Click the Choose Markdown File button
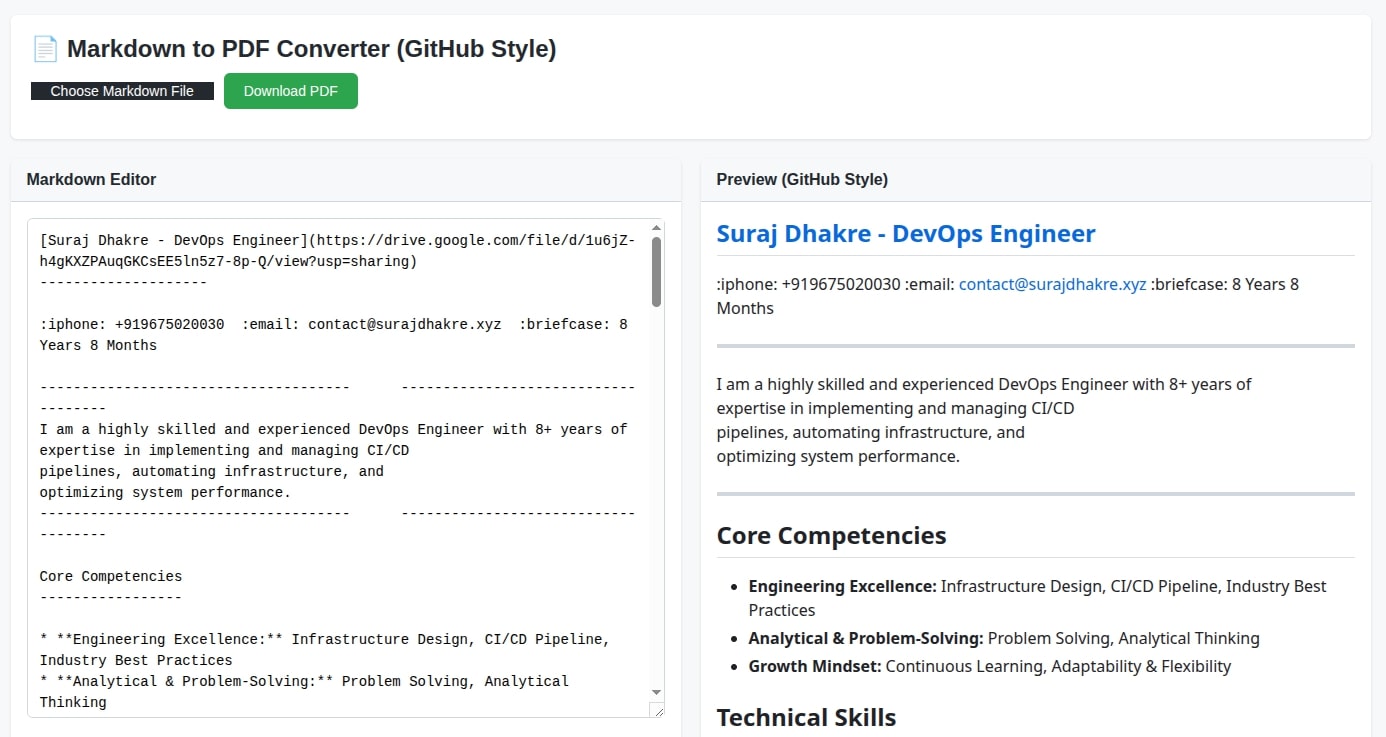The width and height of the screenshot is (1386, 737). click(x=122, y=91)
